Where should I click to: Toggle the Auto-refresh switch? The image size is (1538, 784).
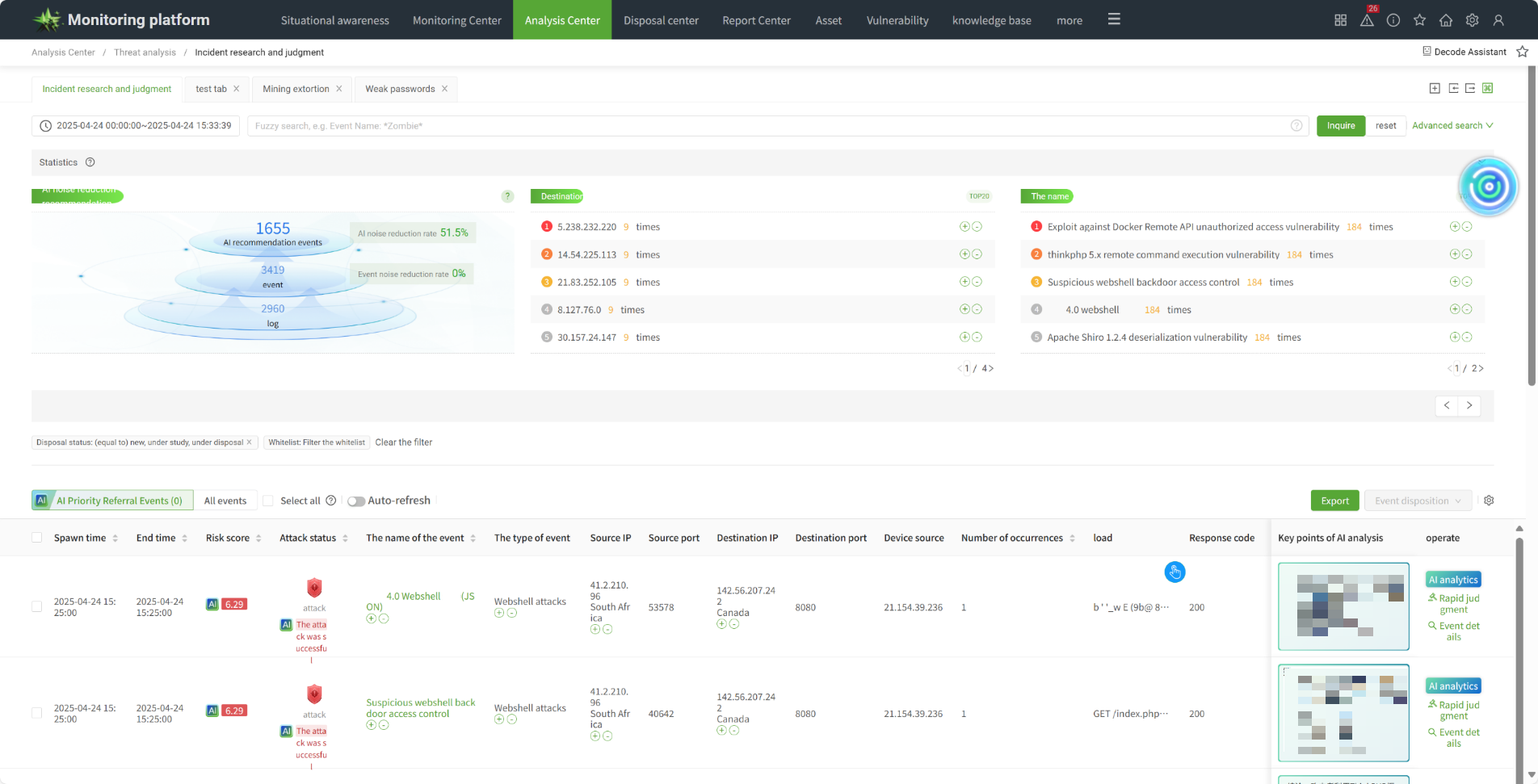356,501
